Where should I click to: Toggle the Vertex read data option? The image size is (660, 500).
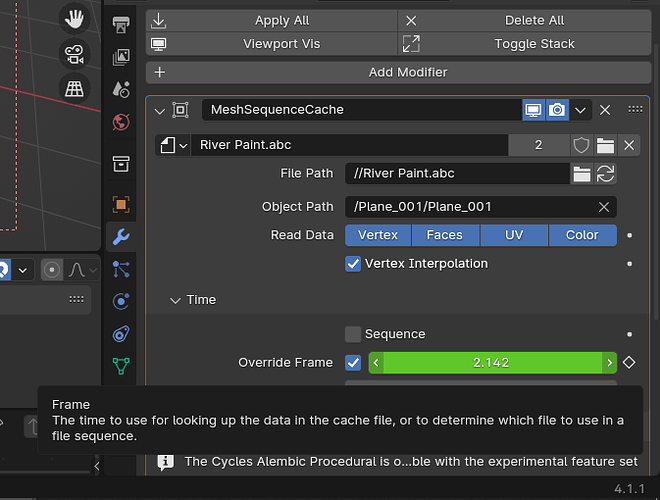click(378, 235)
